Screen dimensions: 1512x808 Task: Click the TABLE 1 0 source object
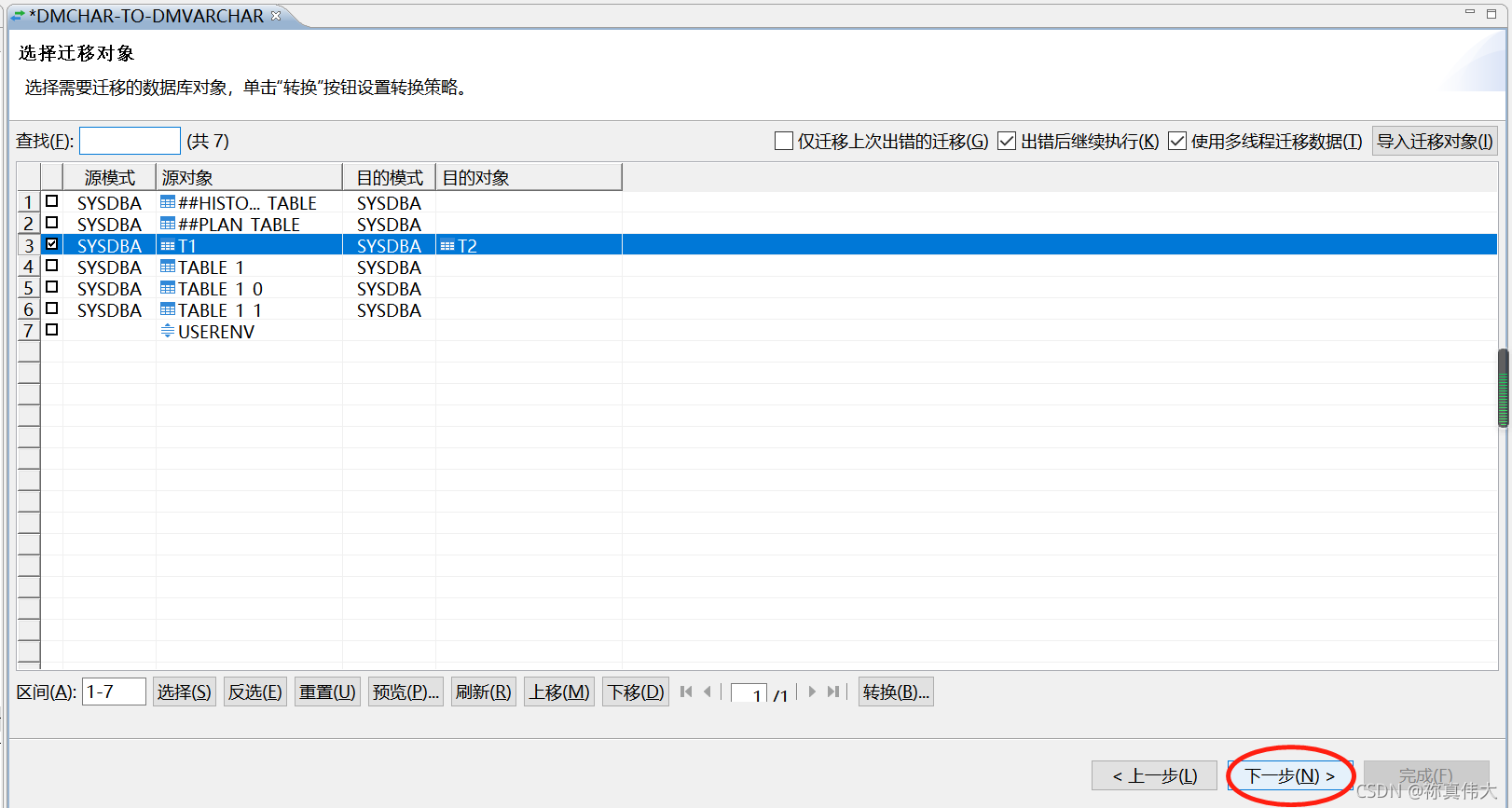220,289
